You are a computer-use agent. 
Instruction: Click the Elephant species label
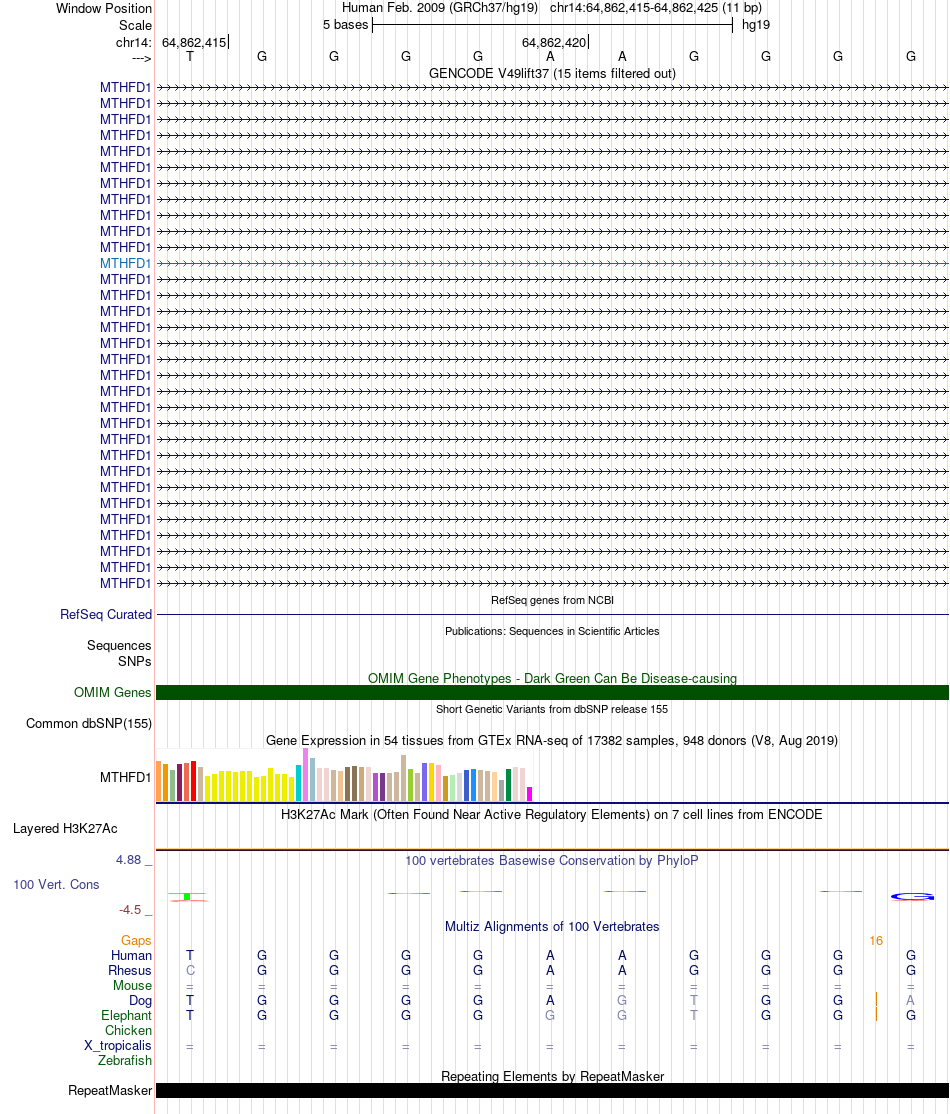click(126, 1015)
